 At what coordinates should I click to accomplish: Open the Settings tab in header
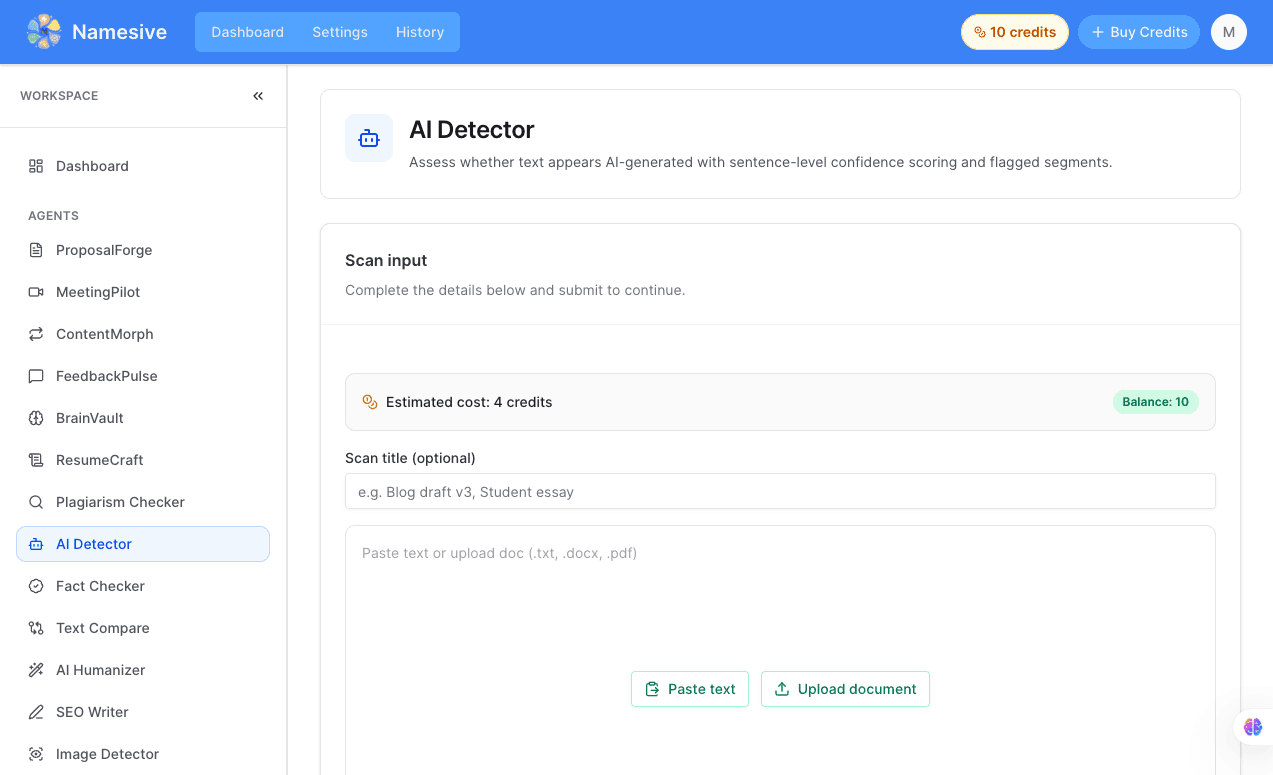click(x=340, y=32)
